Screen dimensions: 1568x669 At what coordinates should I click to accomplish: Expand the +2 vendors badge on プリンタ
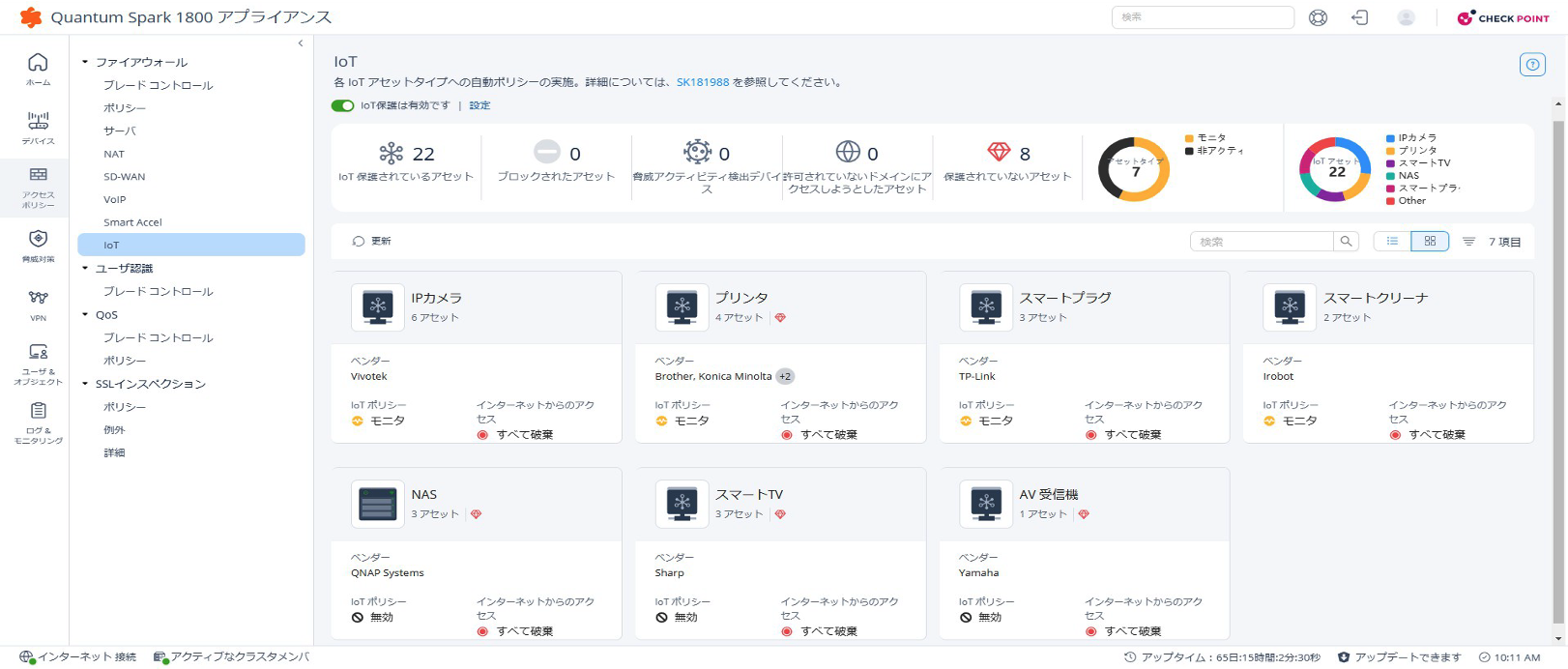[785, 377]
